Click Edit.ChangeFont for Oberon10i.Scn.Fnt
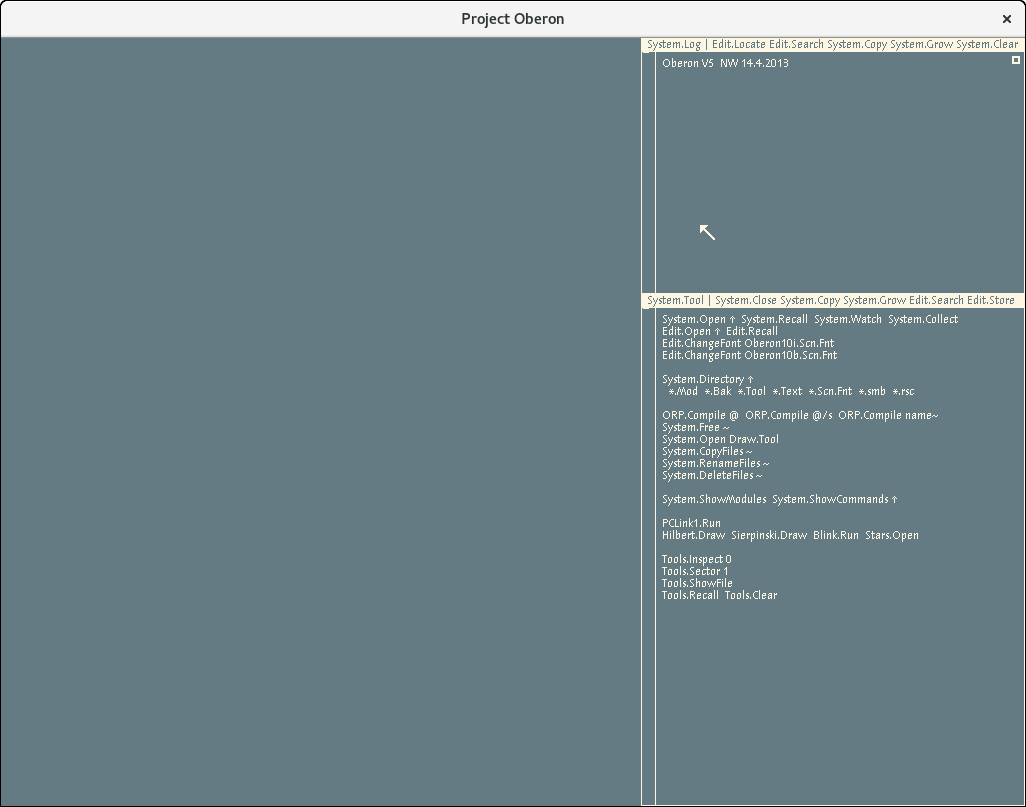The image size is (1026, 807). 701,343
